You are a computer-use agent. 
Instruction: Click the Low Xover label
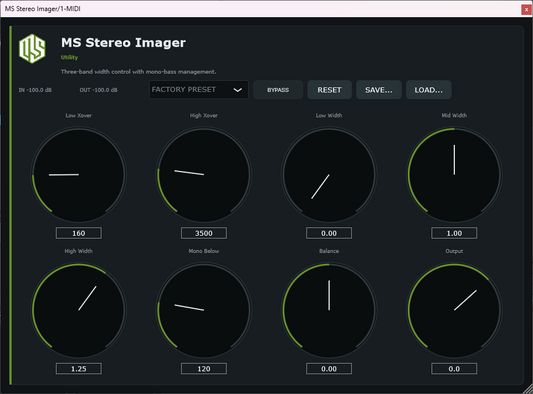coord(79,116)
